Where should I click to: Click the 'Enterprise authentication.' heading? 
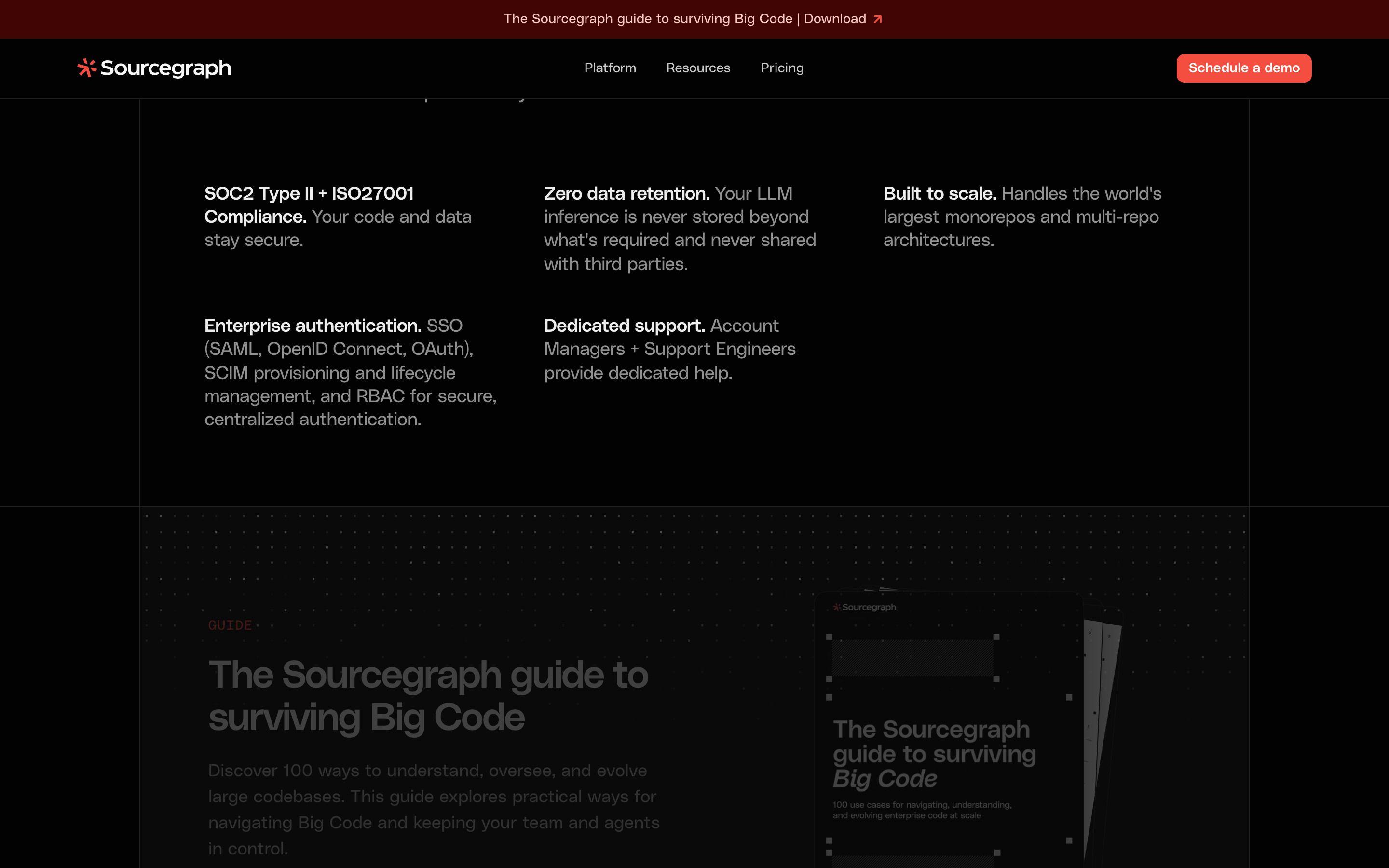coord(313,325)
